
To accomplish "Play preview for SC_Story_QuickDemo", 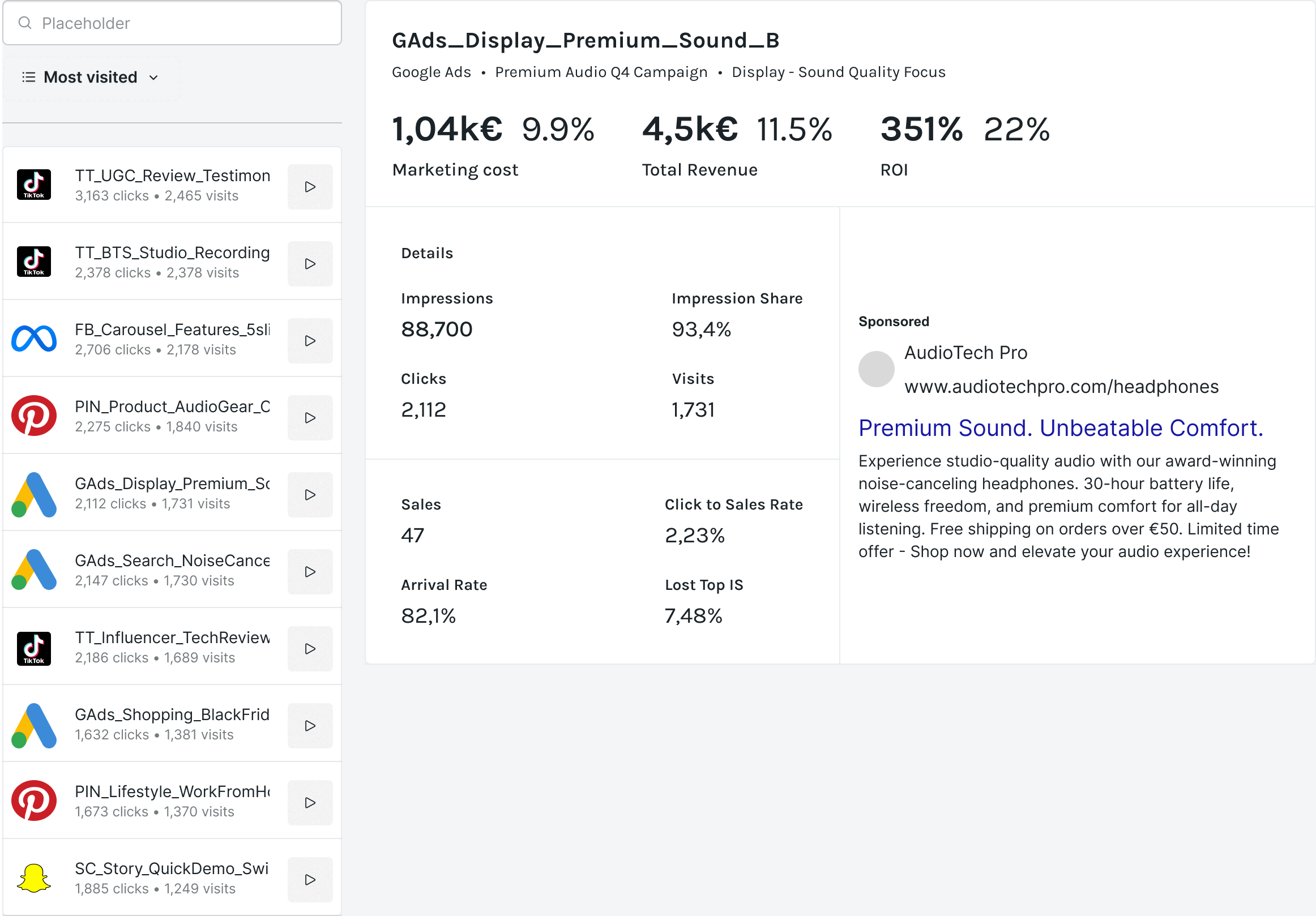I will point(310,879).
